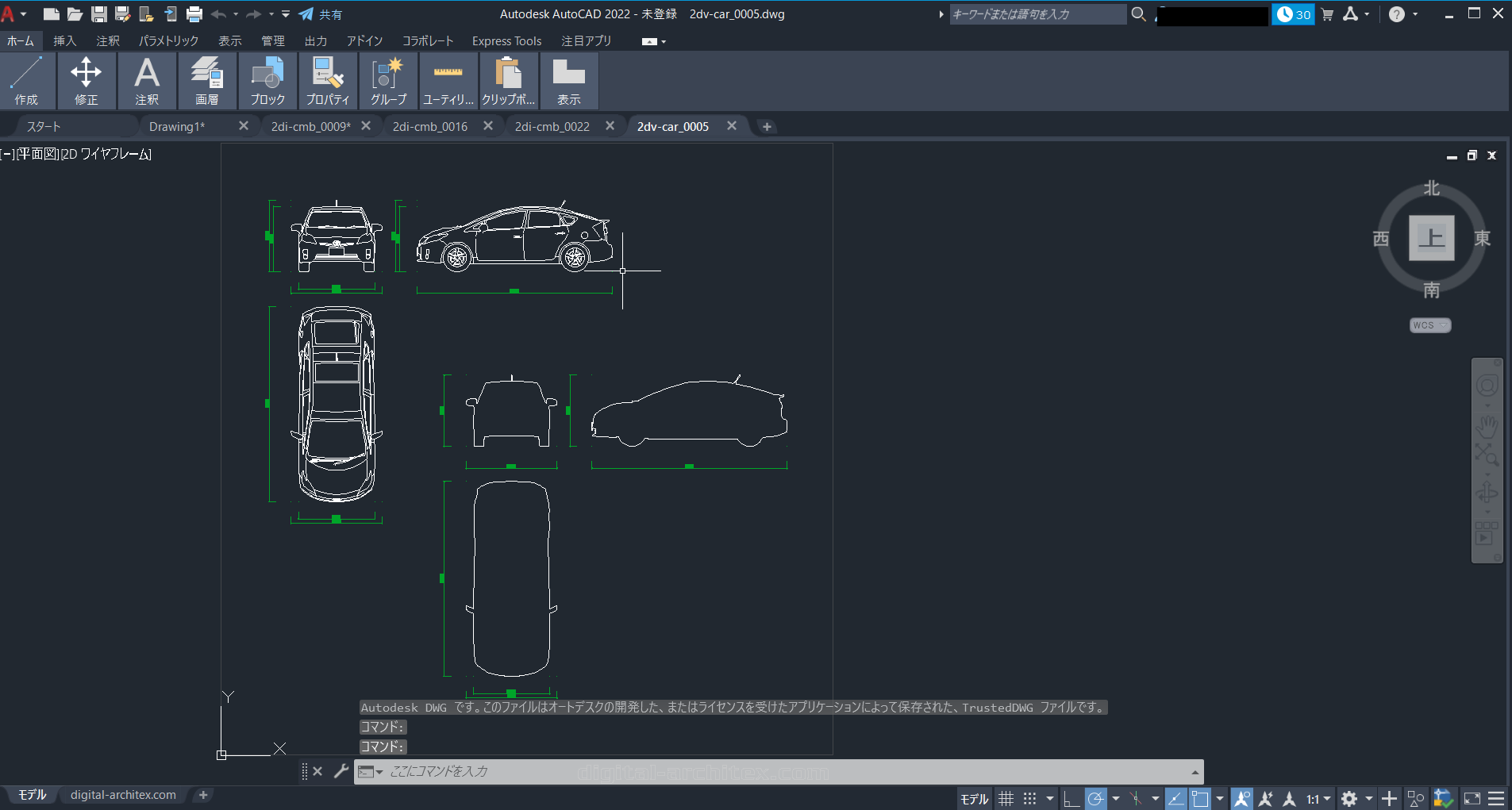
Task: Open the 挿入 ribbon tab
Action: pos(64,40)
